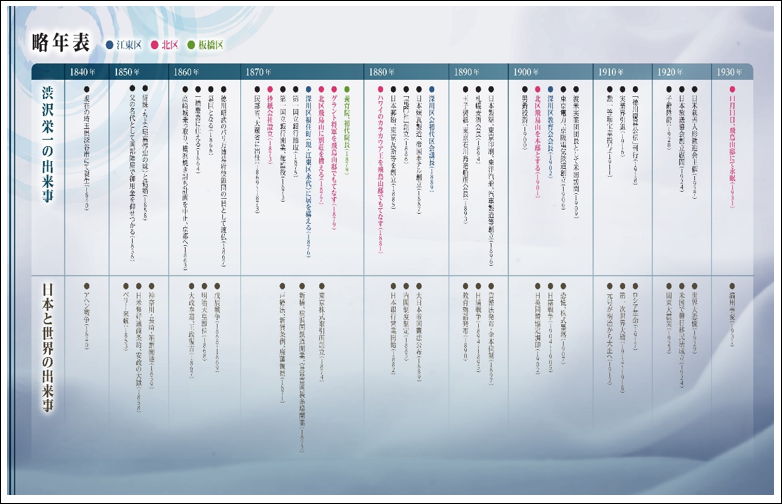Select the 1910年 decade header
This screenshot has height=504, width=782.
point(610,72)
